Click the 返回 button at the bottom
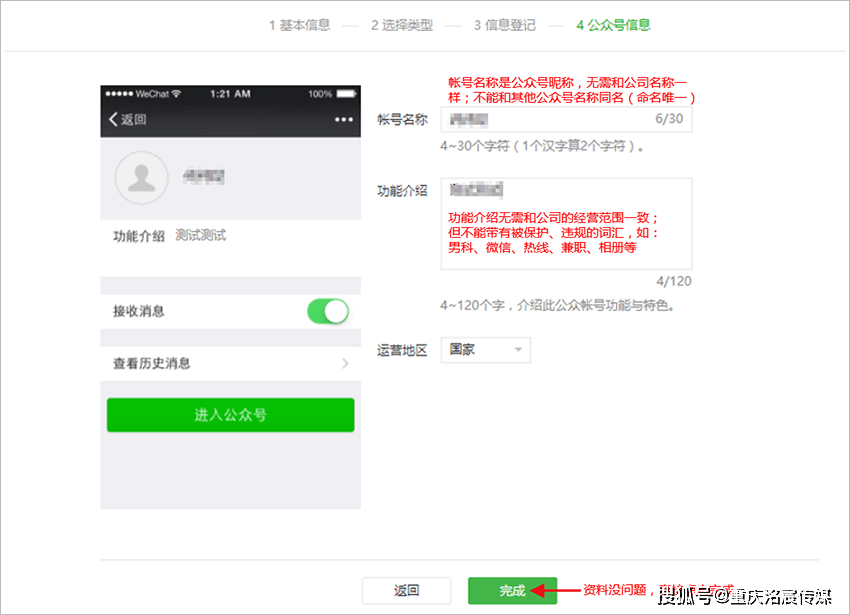Viewport: 850px width, 615px height. click(x=406, y=591)
